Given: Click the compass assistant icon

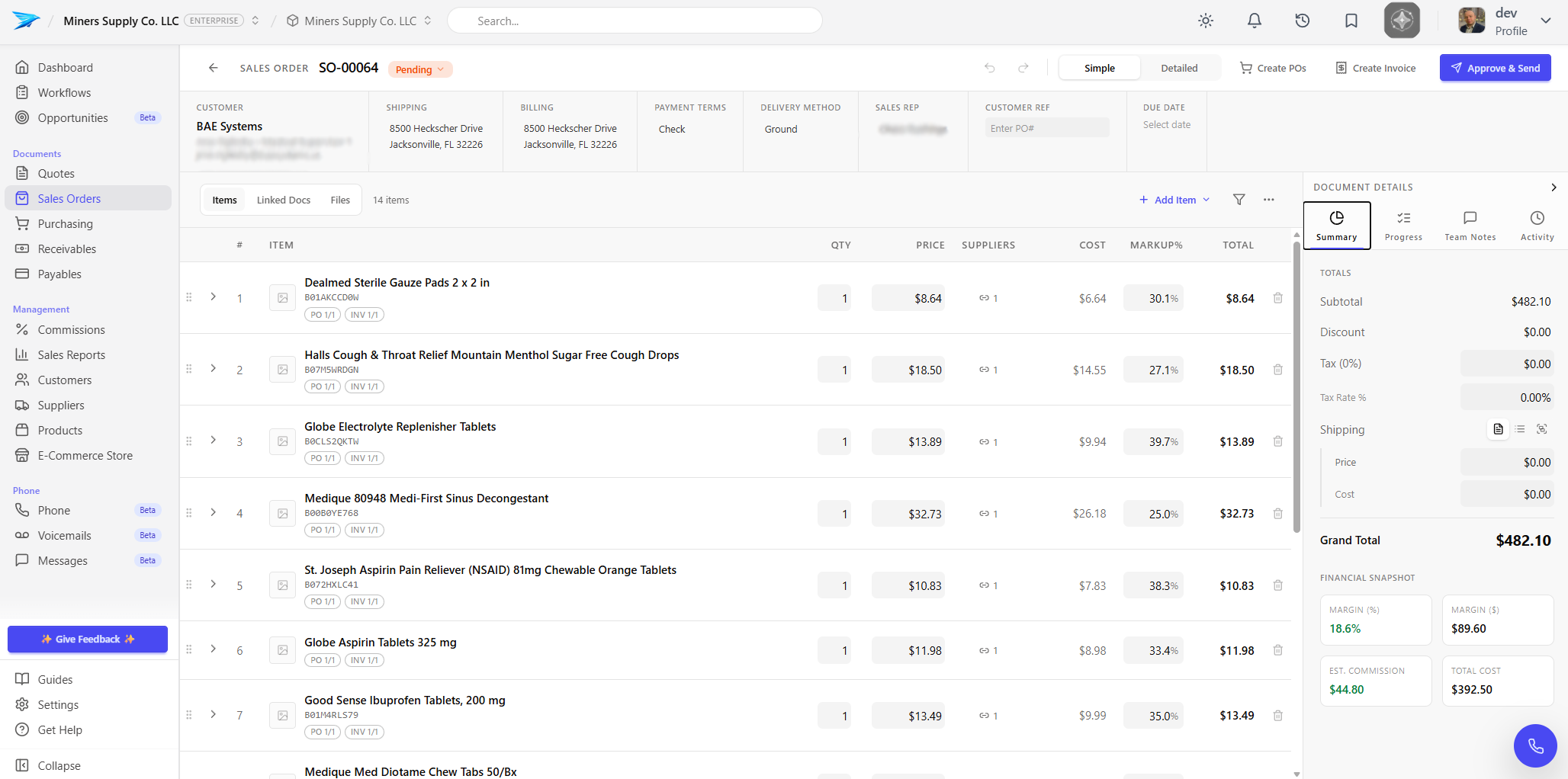Looking at the screenshot, I should pyautogui.click(x=1402, y=21).
